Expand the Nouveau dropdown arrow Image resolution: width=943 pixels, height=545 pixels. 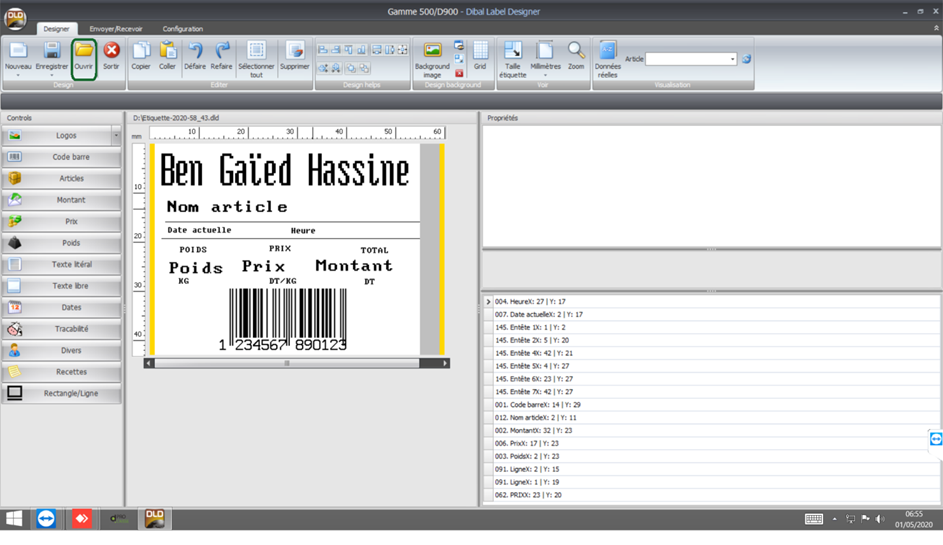click(18, 75)
